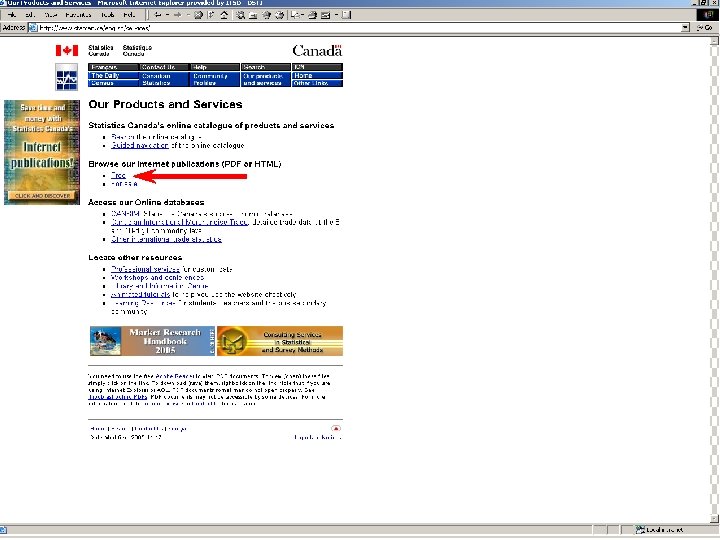Open the View menu
This screenshot has width=720, height=540.
tap(51, 15)
